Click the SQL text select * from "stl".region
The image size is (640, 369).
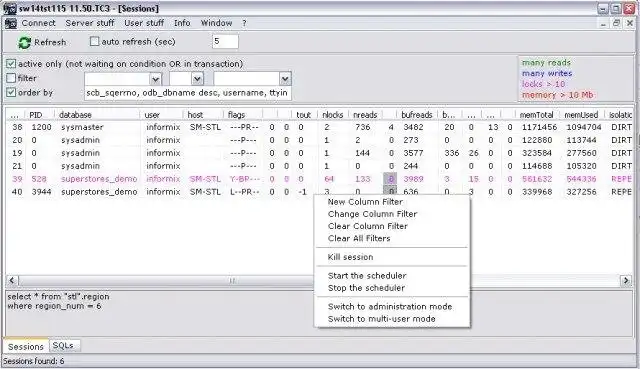click(58, 297)
